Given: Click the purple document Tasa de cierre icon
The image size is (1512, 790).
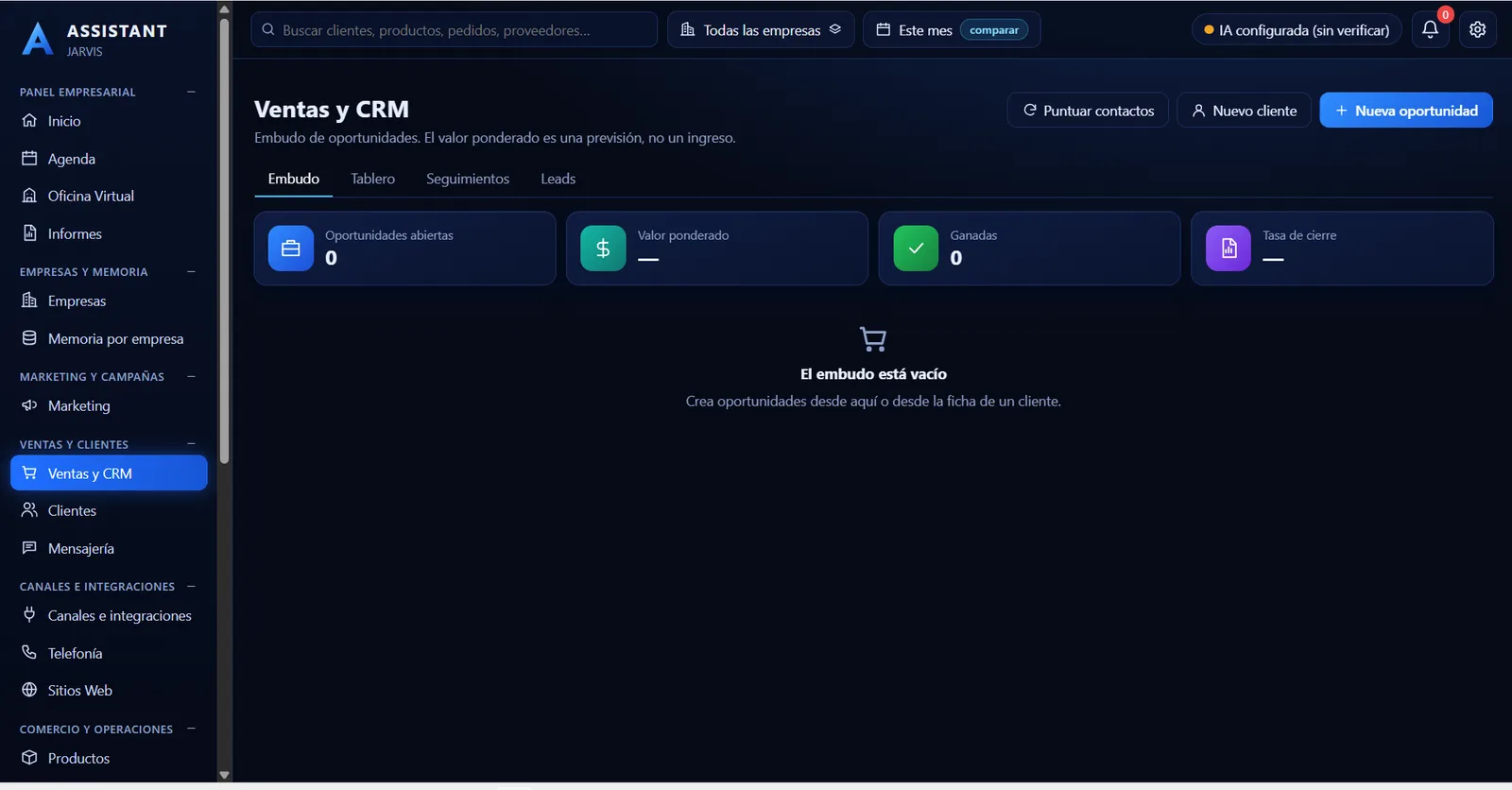Looking at the screenshot, I should click(x=1228, y=249).
